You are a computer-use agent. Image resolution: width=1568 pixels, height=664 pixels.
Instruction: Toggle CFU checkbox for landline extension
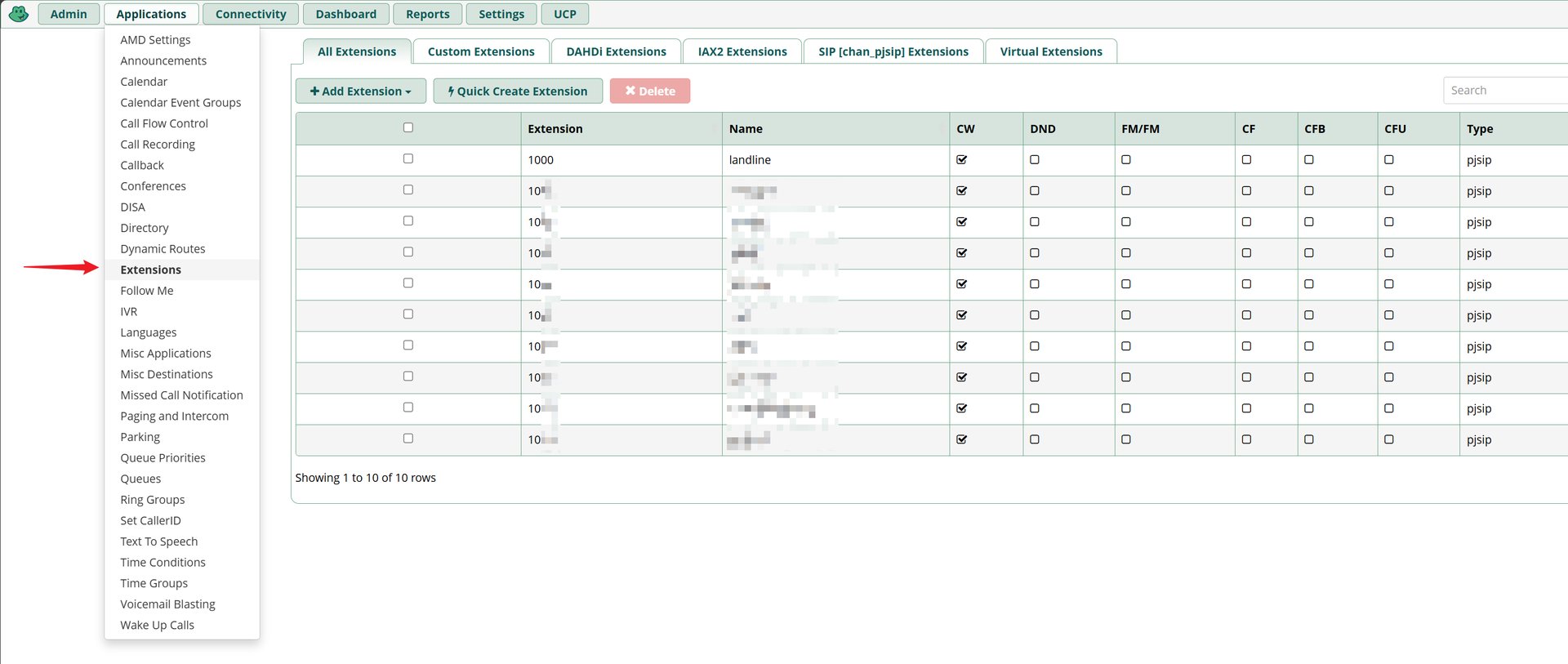[x=1389, y=160]
